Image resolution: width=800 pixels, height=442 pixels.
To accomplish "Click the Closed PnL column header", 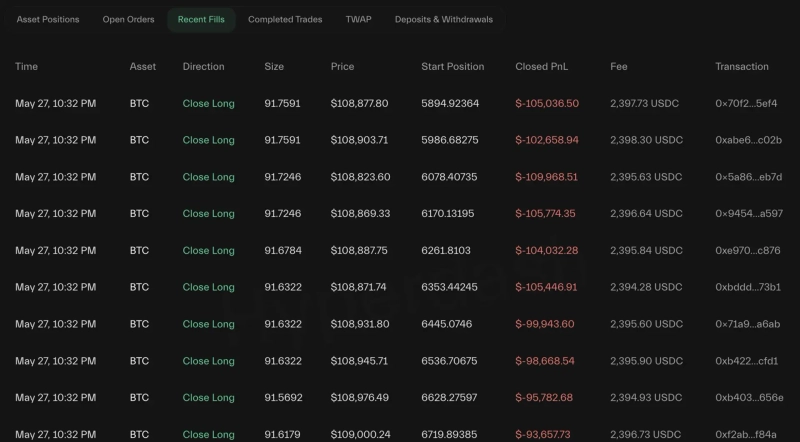I will (x=545, y=67).
